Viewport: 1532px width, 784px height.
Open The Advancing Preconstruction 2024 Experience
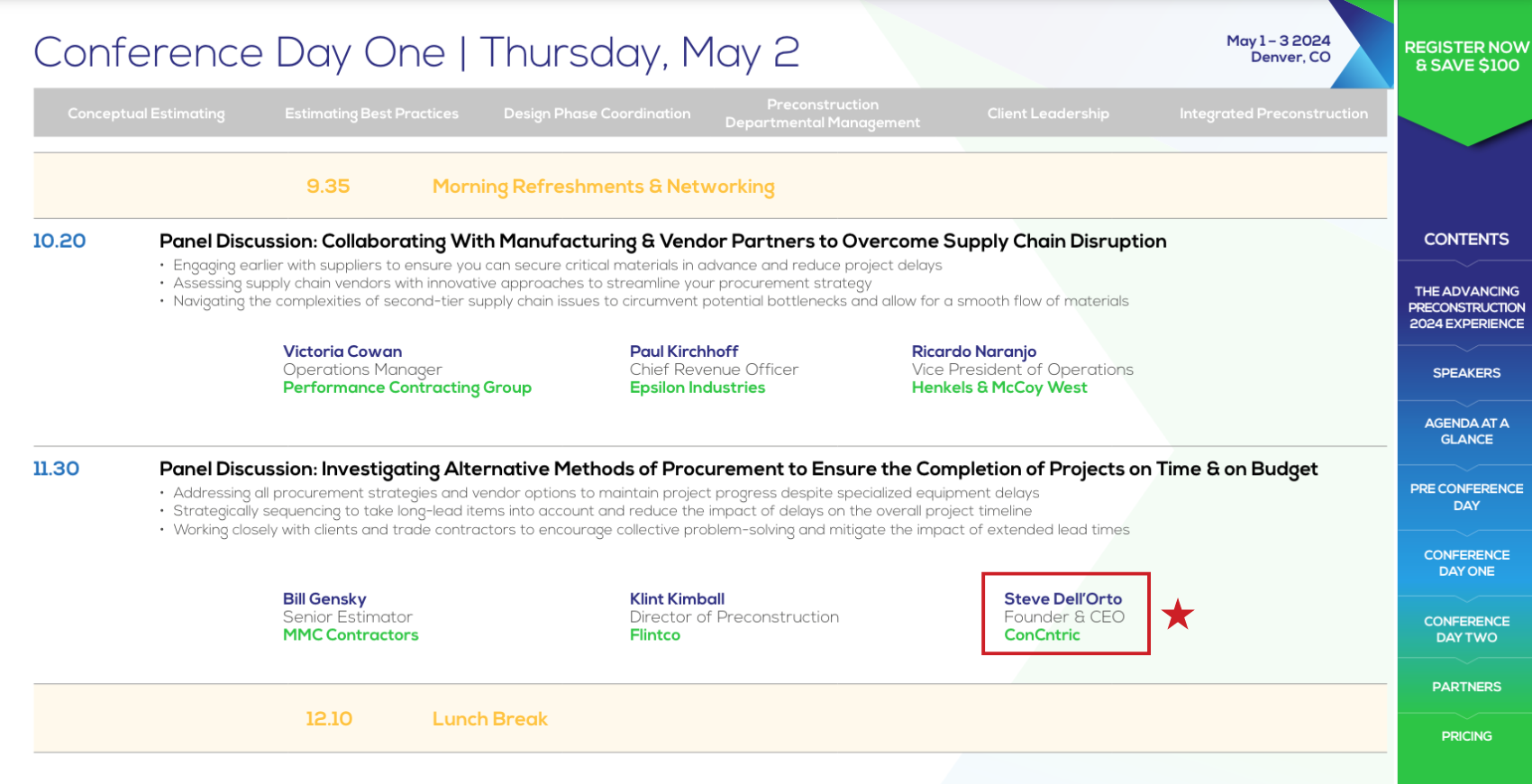(x=1465, y=307)
